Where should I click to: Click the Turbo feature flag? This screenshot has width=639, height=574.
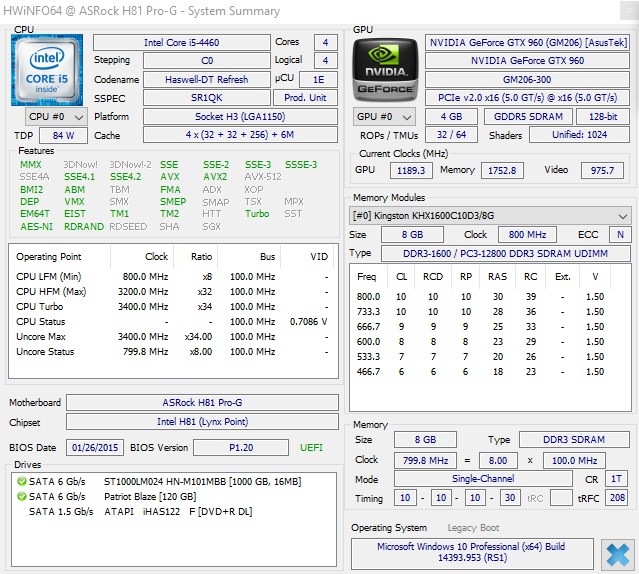pyautogui.click(x=257, y=214)
